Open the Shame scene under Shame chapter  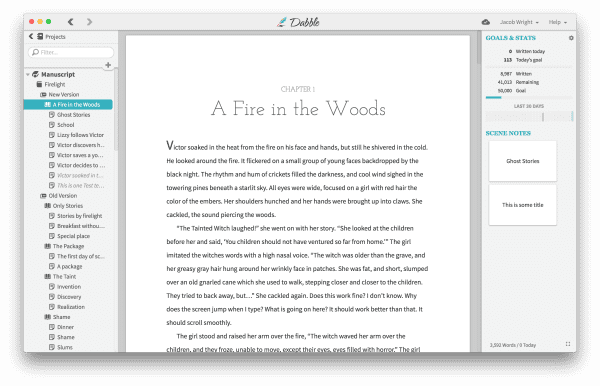tap(66, 337)
